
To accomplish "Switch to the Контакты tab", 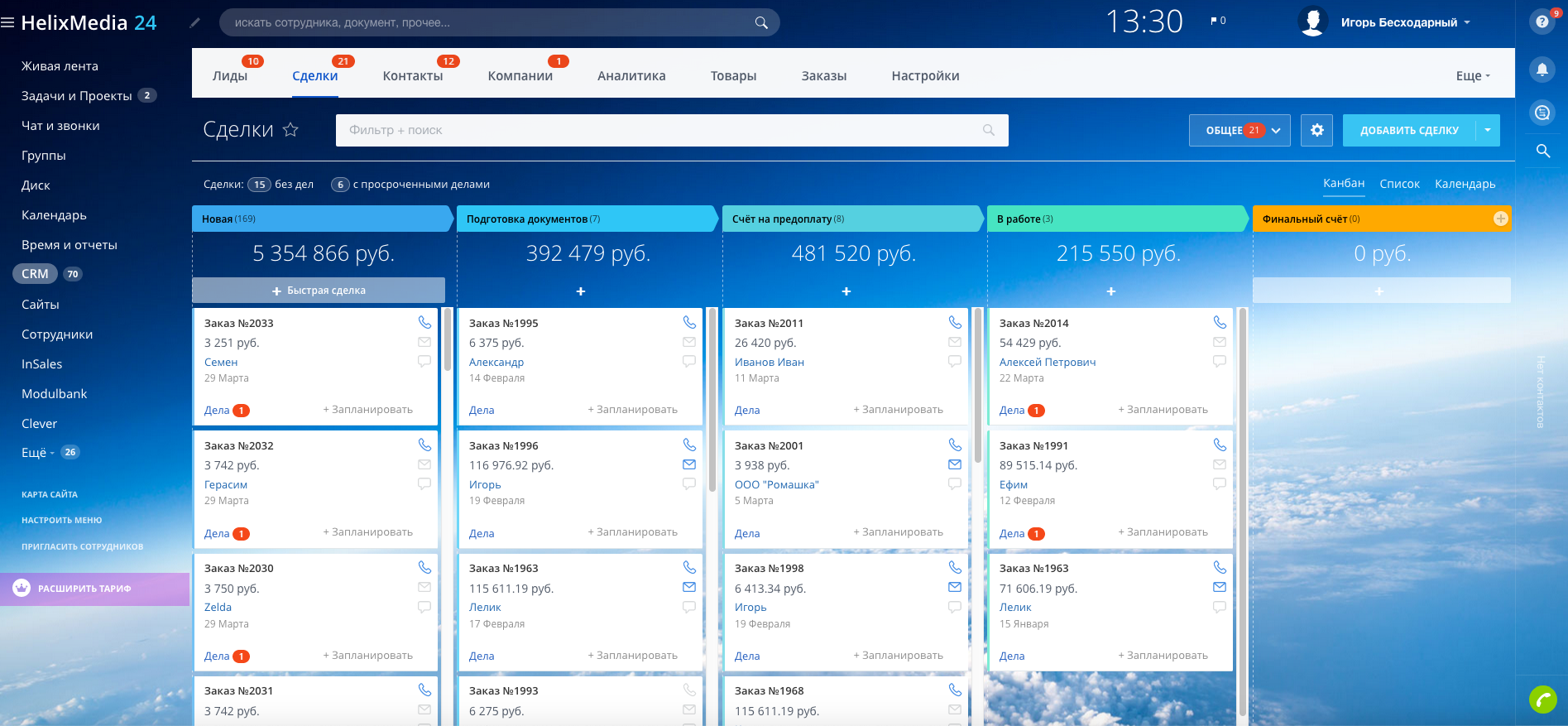I will click(412, 76).
